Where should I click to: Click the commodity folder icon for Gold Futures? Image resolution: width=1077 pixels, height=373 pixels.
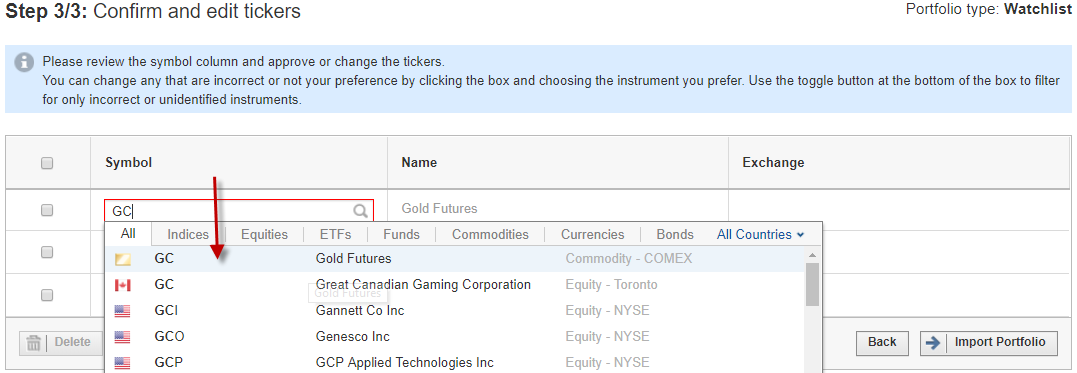pyautogui.click(x=122, y=259)
